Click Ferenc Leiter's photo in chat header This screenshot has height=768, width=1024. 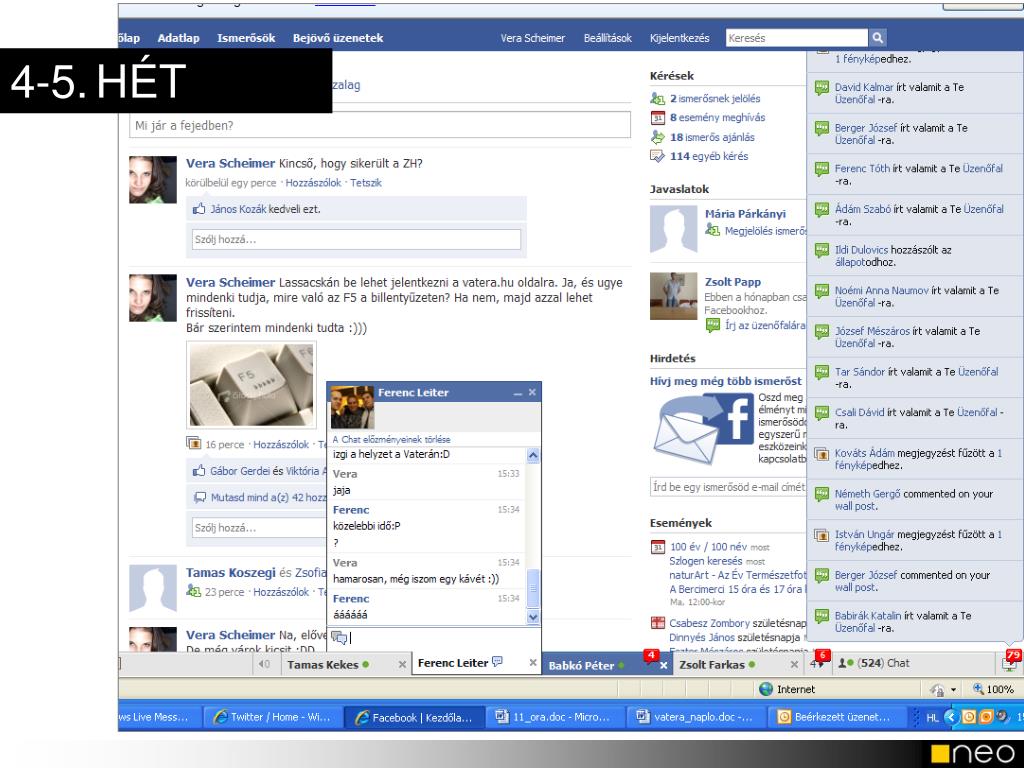(x=352, y=407)
